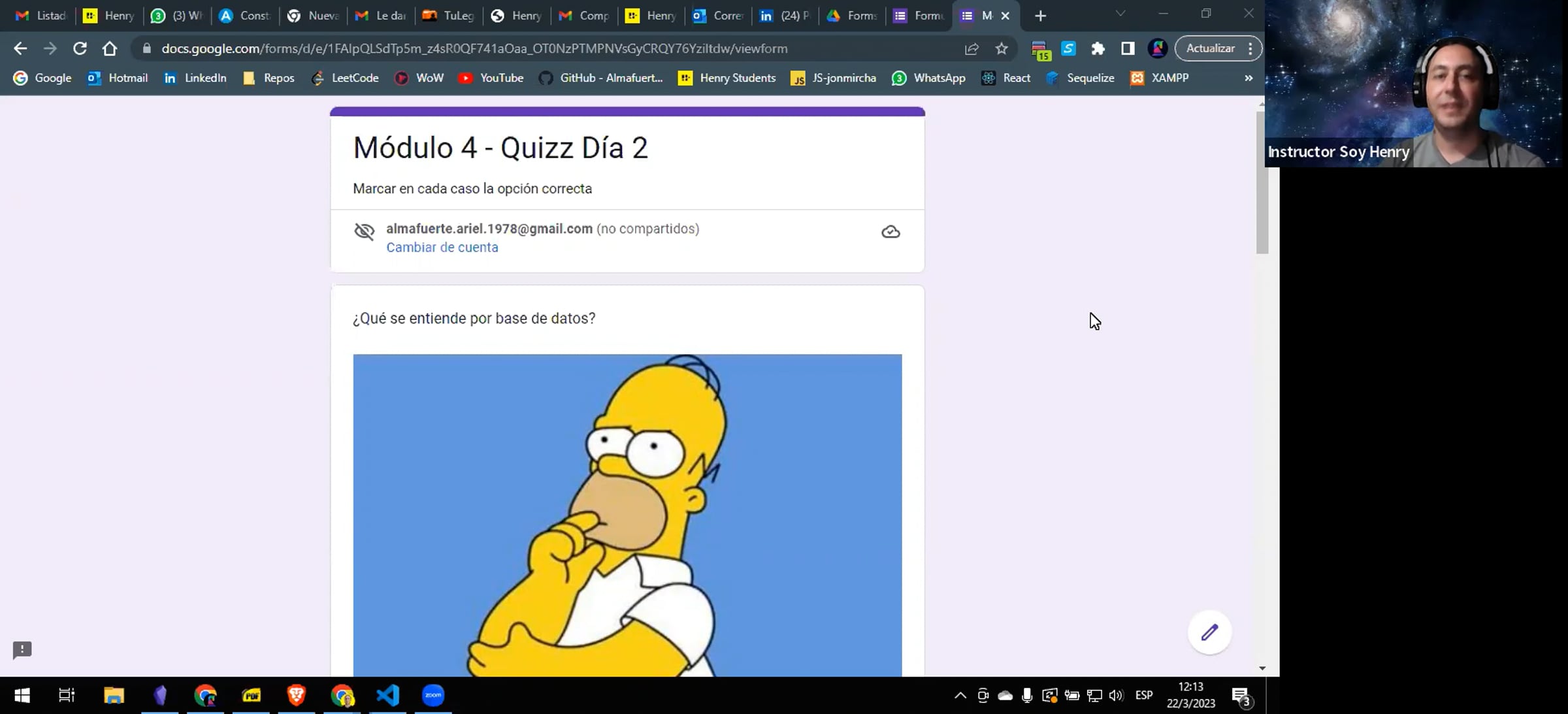The width and height of the screenshot is (1568, 714).
Task: Go to browser home page
Action: click(110, 48)
